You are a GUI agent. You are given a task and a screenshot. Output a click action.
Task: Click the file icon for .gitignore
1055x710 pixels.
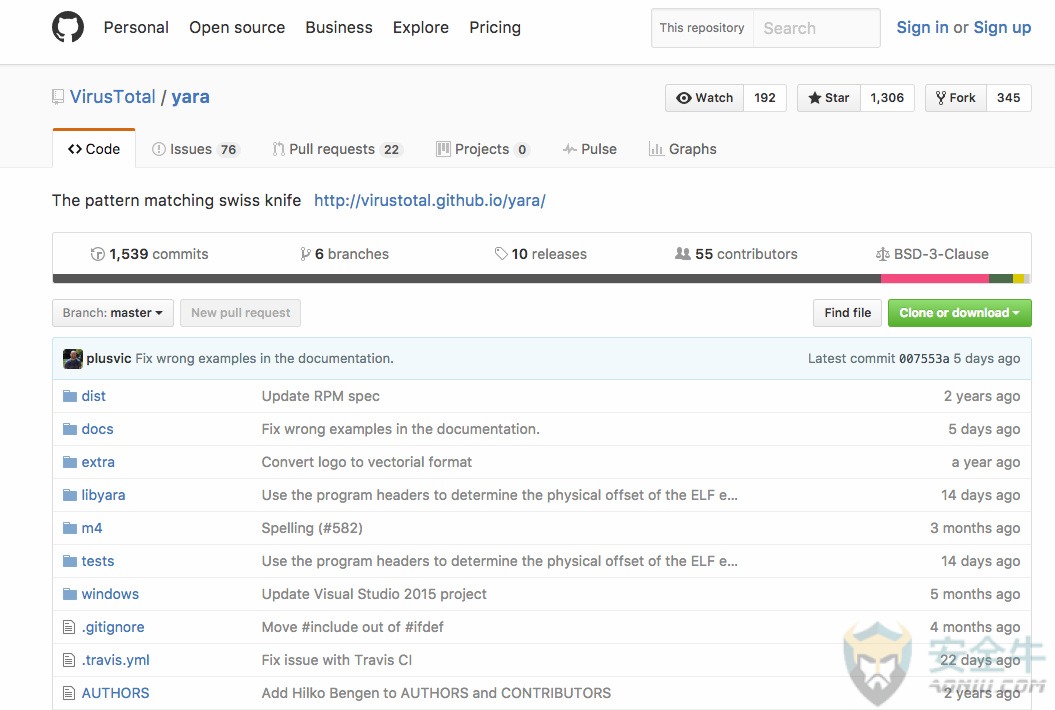pos(69,627)
